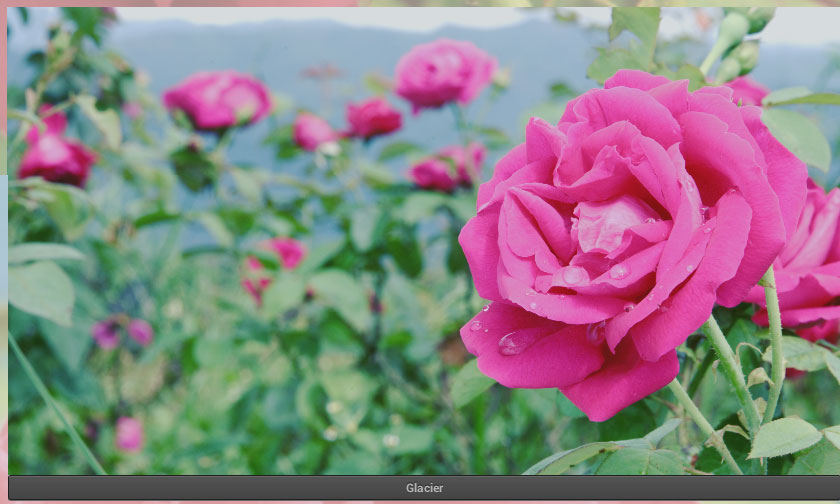Click the hazy mountain in the background
The height and width of the screenshot is (504, 840).
300,50
